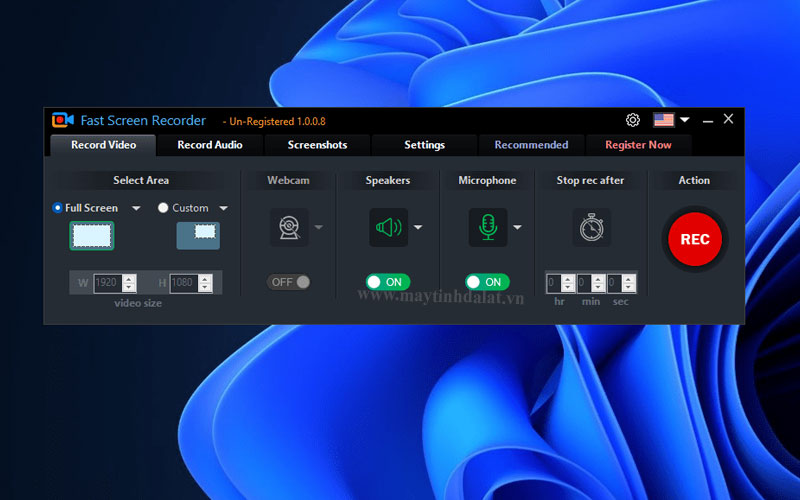The height and width of the screenshot is (500, 800).
Task: Click the green microphone icon
Action: pyautogui.click(x=488, y=228)
